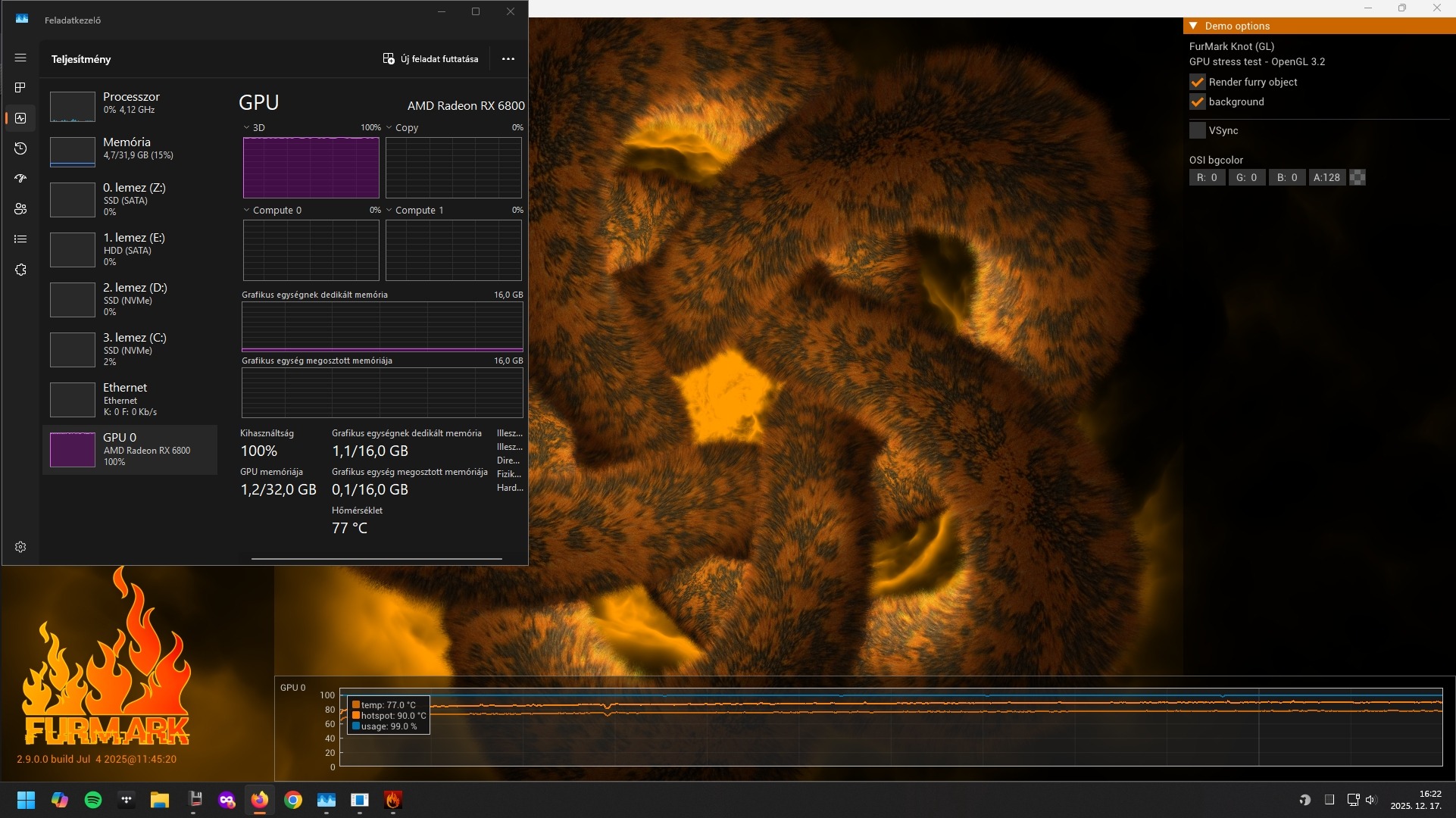
Task: Open the Processes page icon in sidebar
Action: click(x=20, y=88)
